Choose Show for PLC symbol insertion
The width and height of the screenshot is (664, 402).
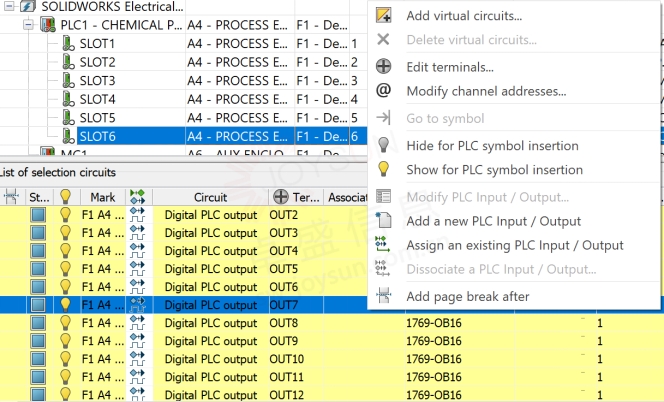pyautogui.click(x=494, y=170)
